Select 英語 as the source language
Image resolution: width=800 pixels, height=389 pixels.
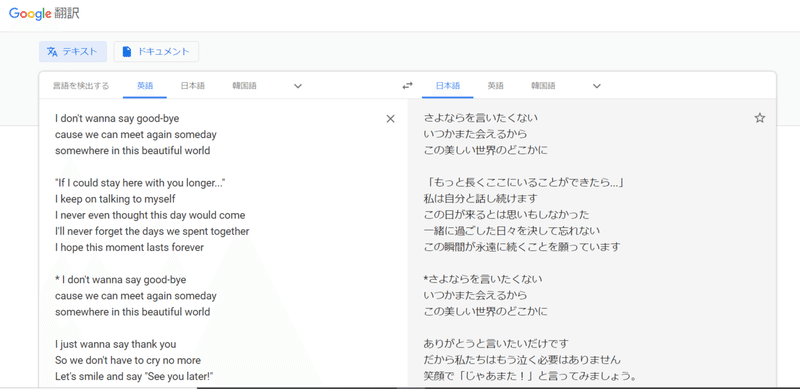[145, 86]
